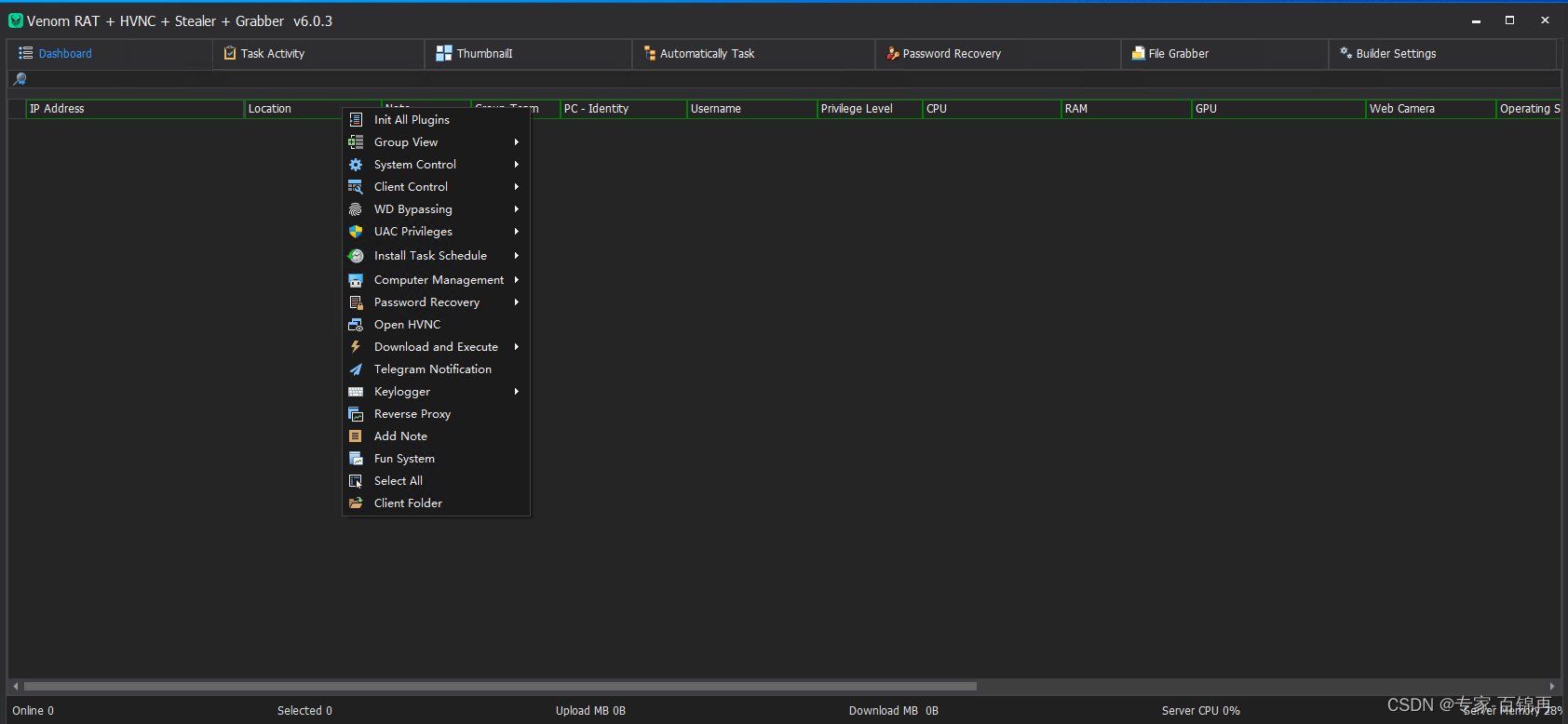Click the Download and Execute lightning icon
The image size is (1568, 724).
point(356,347)
